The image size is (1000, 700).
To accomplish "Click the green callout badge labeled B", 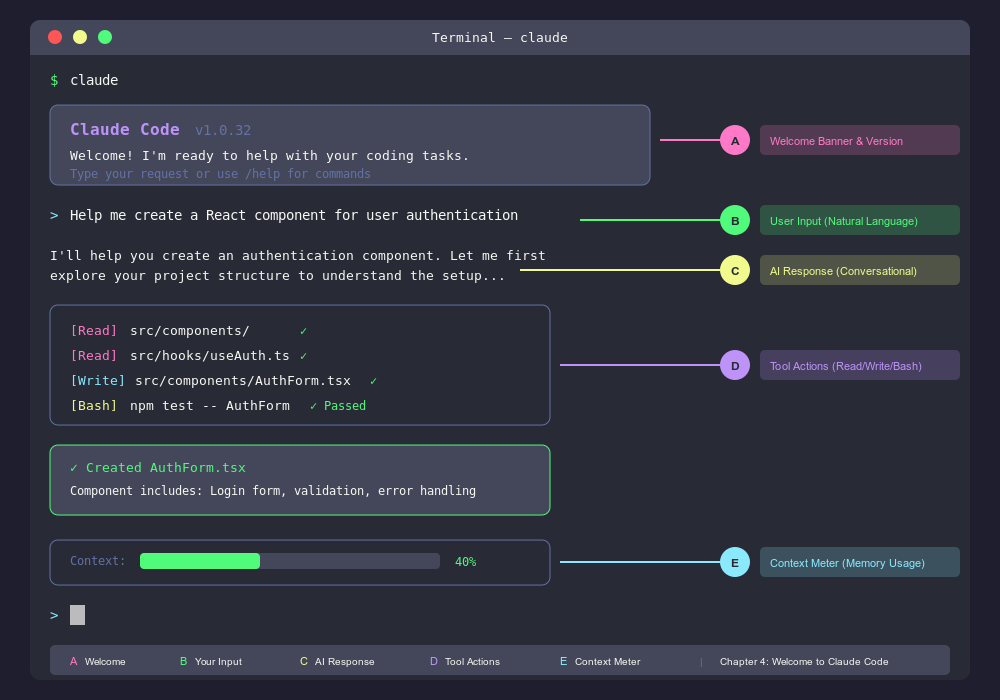I will [x=735, y=220].
